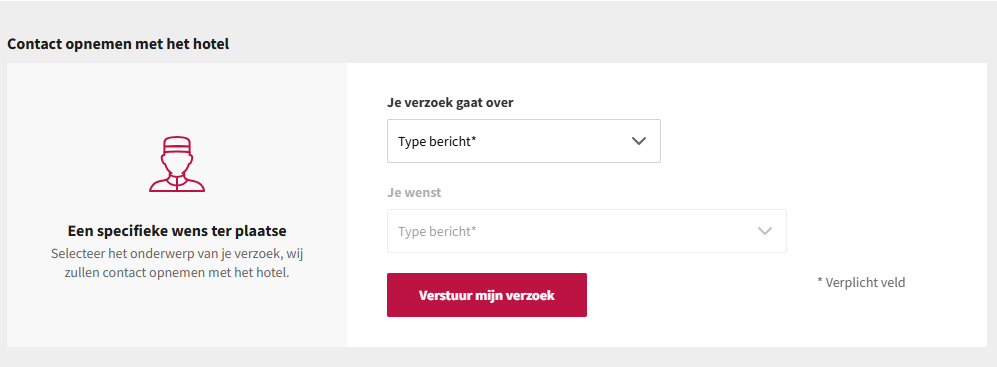997x367 pixels.
Task: Open the 'Je verzoek gaat over' dropdown
Action: [x=523, y=141]
